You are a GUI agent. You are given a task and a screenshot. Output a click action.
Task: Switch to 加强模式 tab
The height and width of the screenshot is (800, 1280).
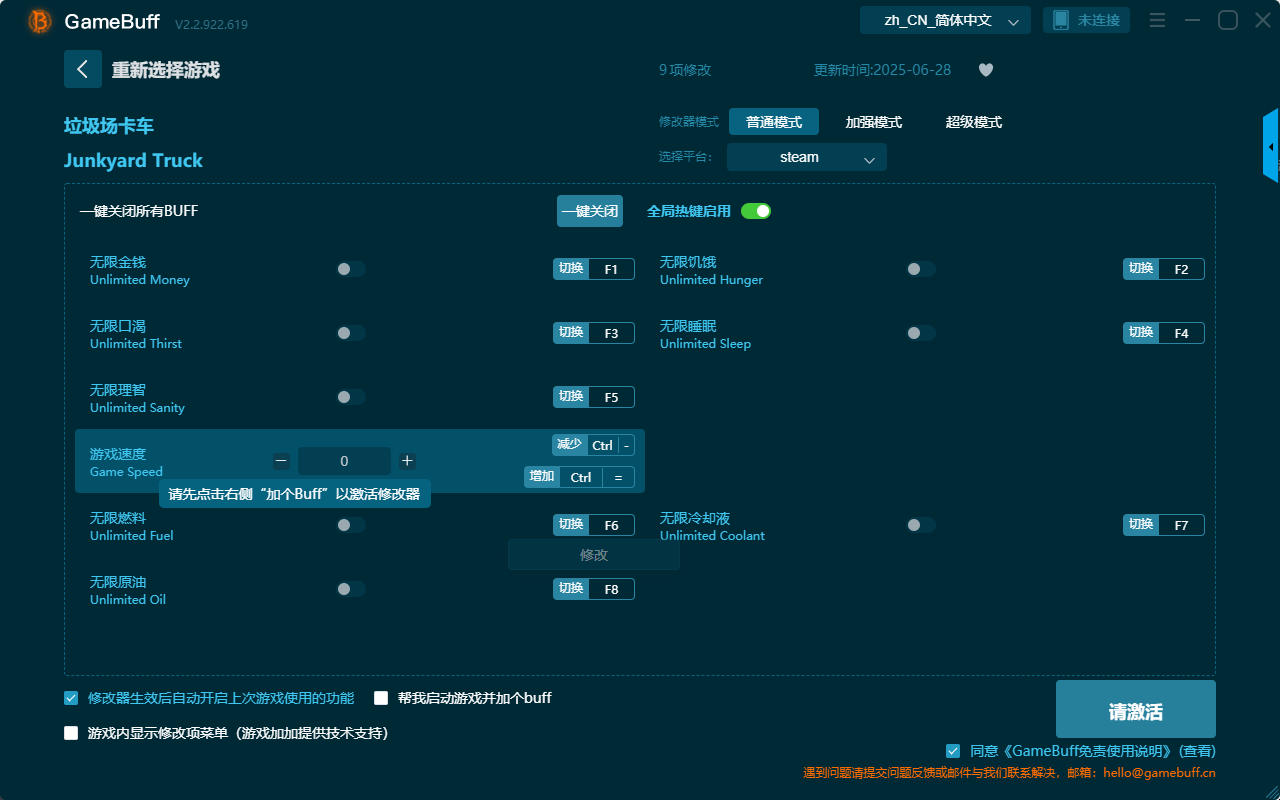point(876,122)
